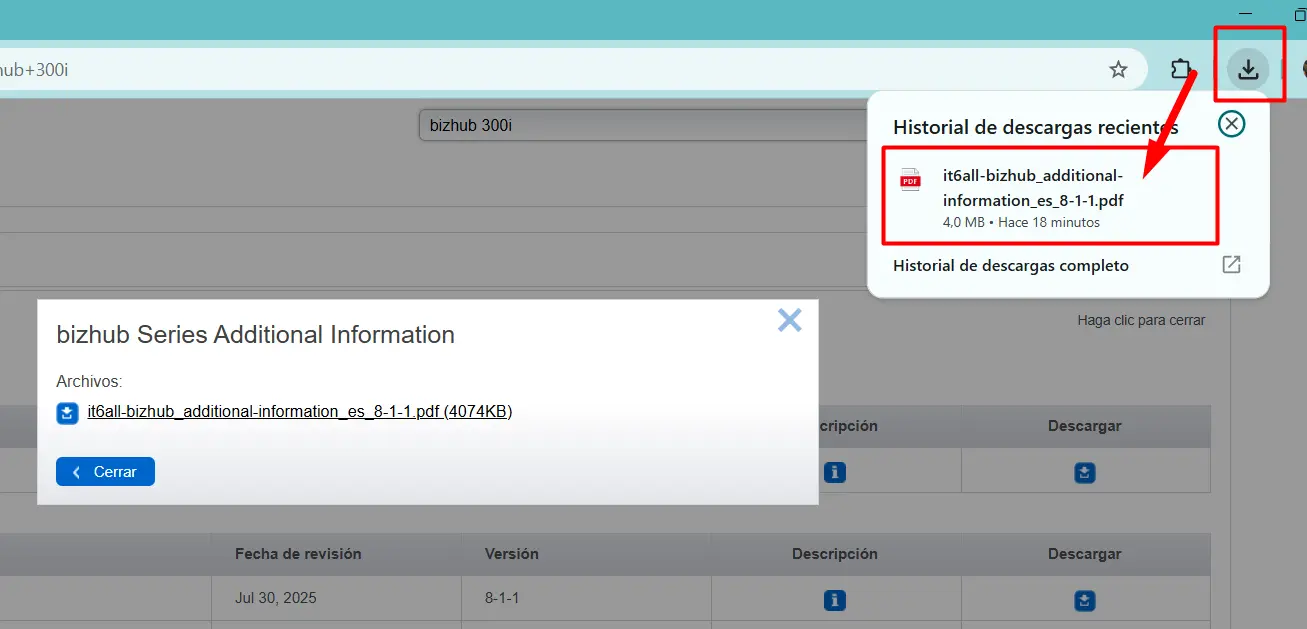The image size is (1307, 629).
Task: Open description info icon in first row
Action: [x=835, y=472]
